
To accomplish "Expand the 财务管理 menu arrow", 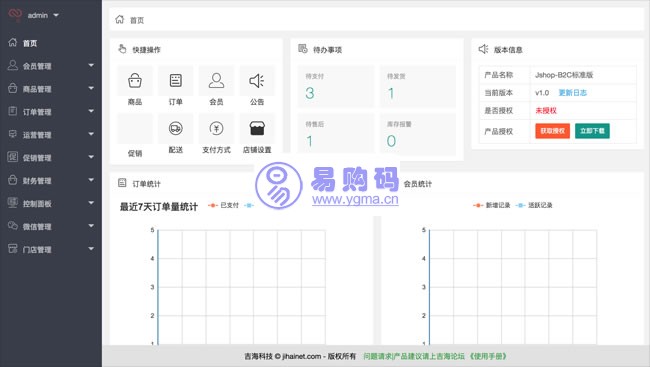I will pyautogui.click(x=91, y=180).
